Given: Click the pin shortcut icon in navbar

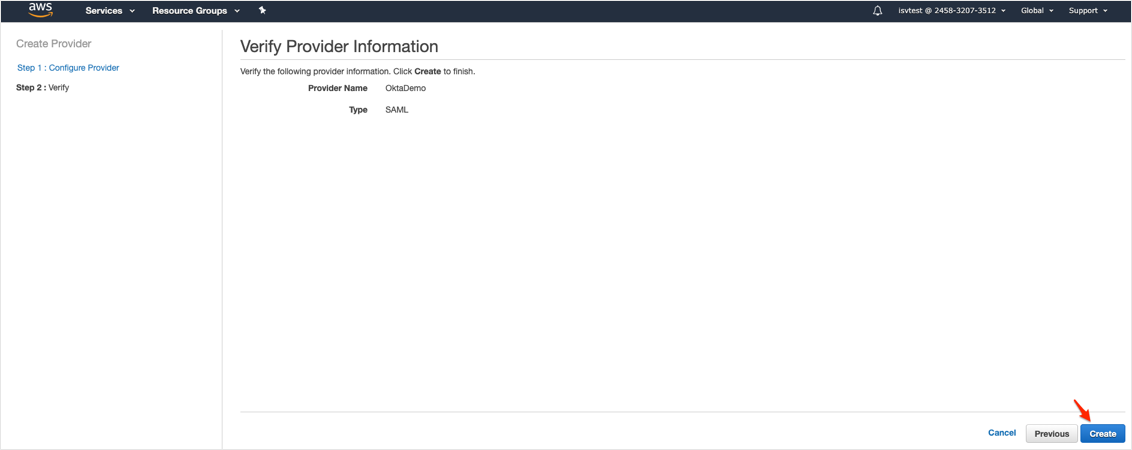Looking at the screenshot, I should (262, 10).
